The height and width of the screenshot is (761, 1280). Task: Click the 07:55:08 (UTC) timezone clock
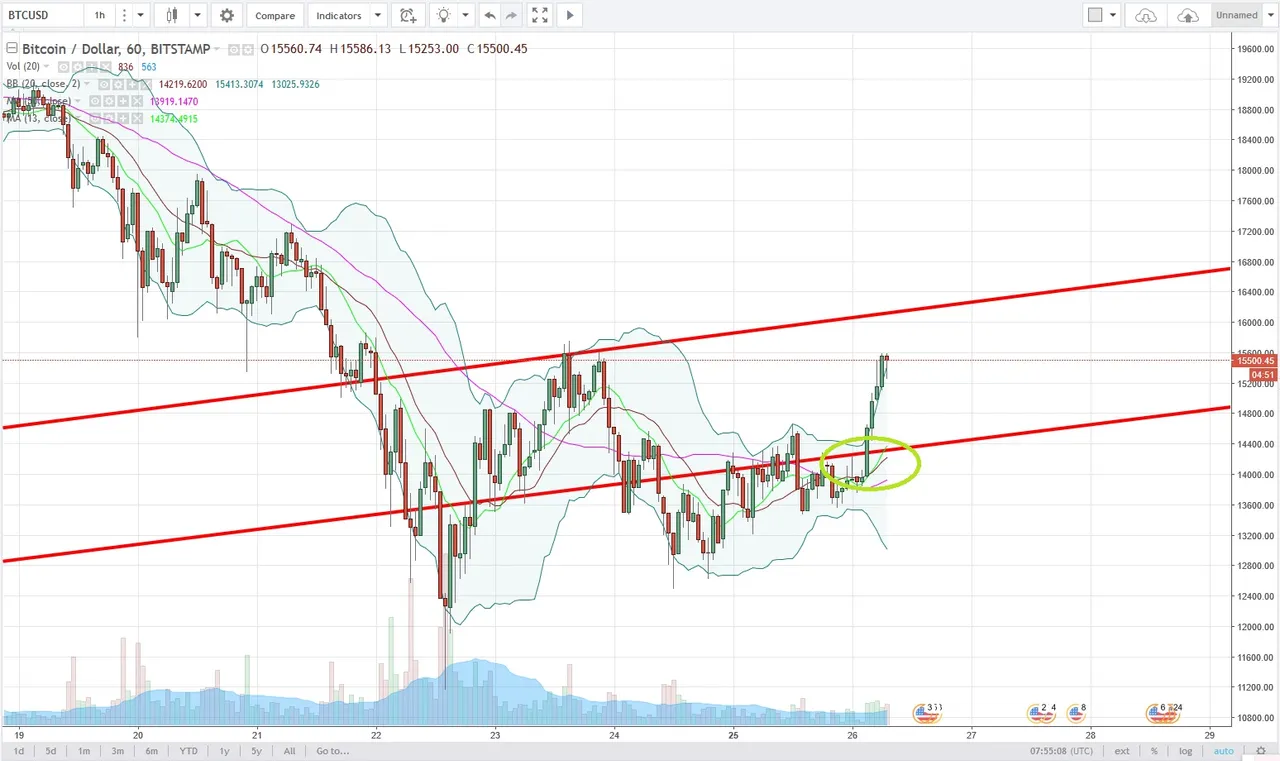tap(1064, 750)
